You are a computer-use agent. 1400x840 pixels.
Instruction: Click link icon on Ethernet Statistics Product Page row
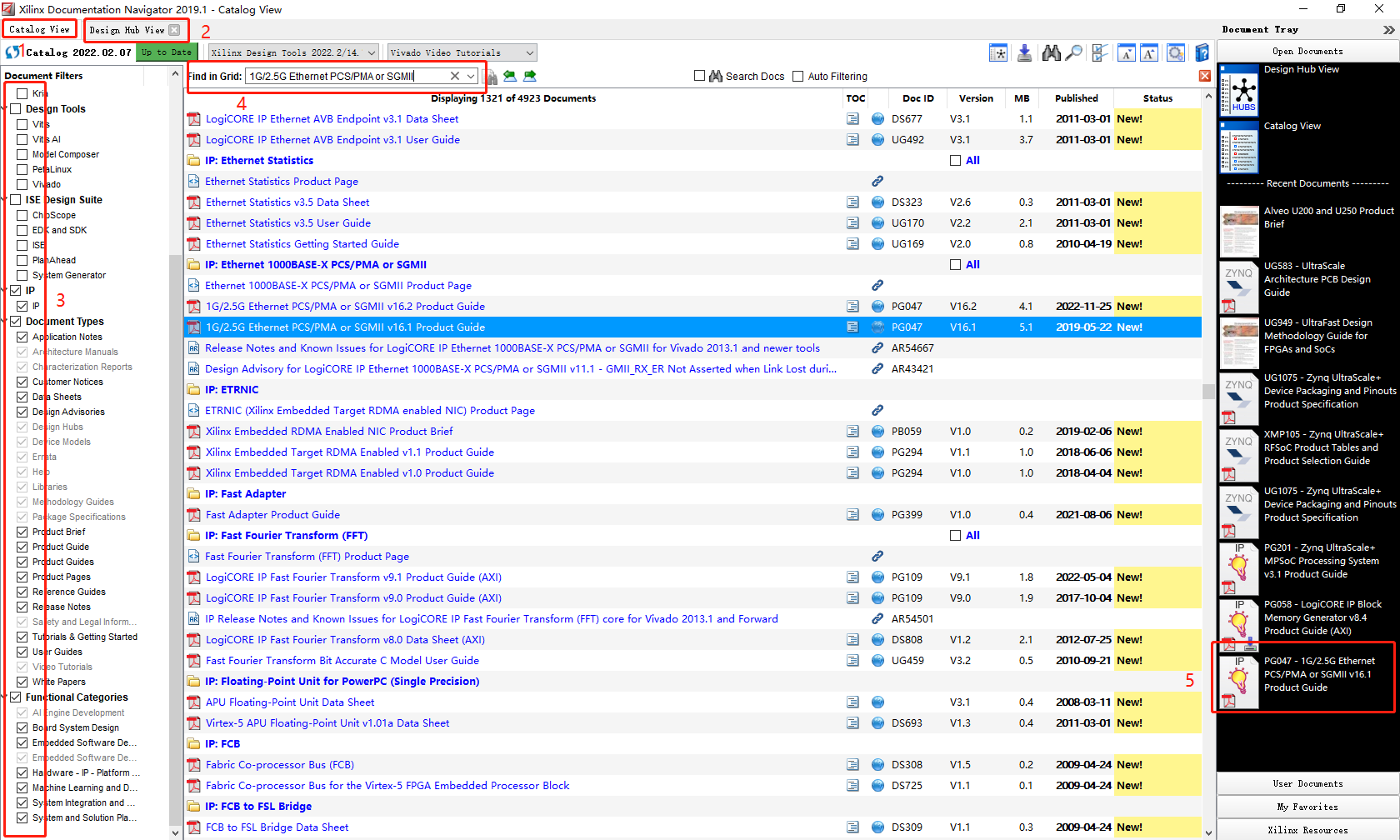point(877,182)
